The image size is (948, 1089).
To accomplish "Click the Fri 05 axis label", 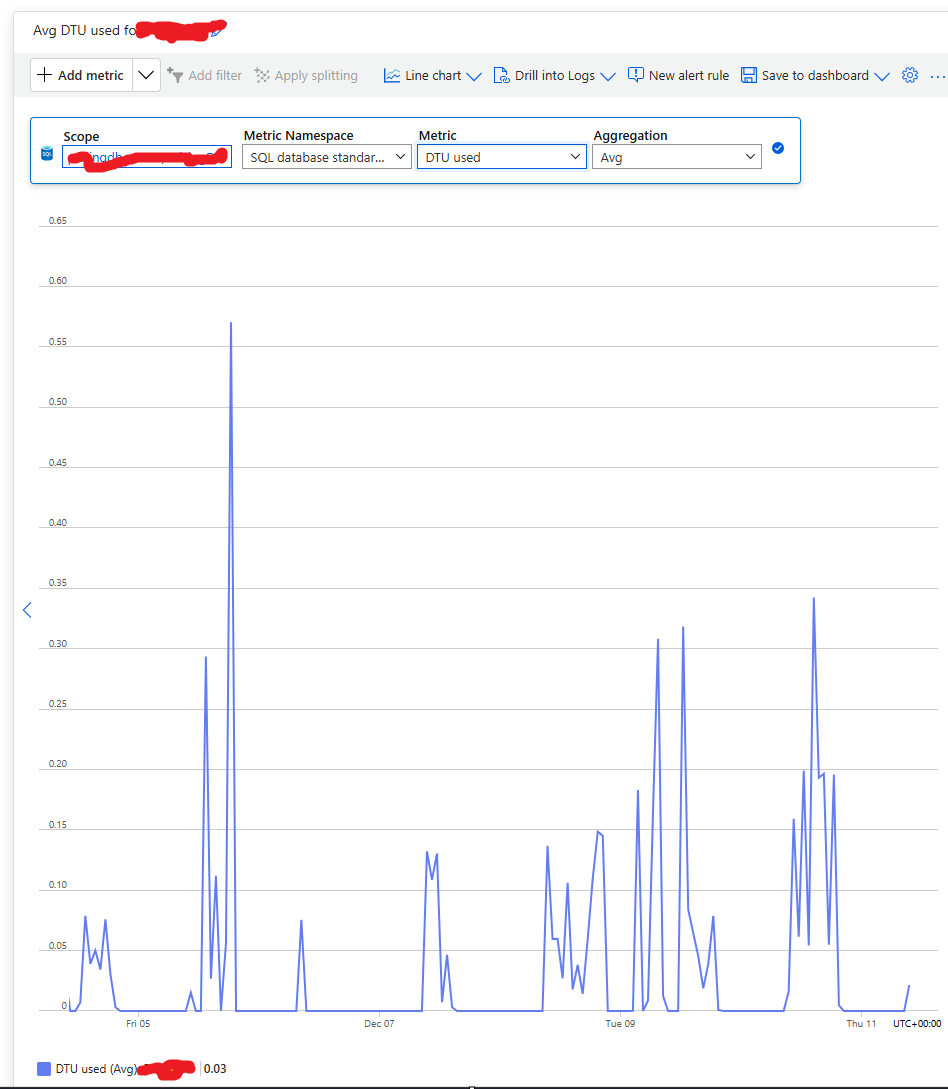I will tap(138, 1024).
